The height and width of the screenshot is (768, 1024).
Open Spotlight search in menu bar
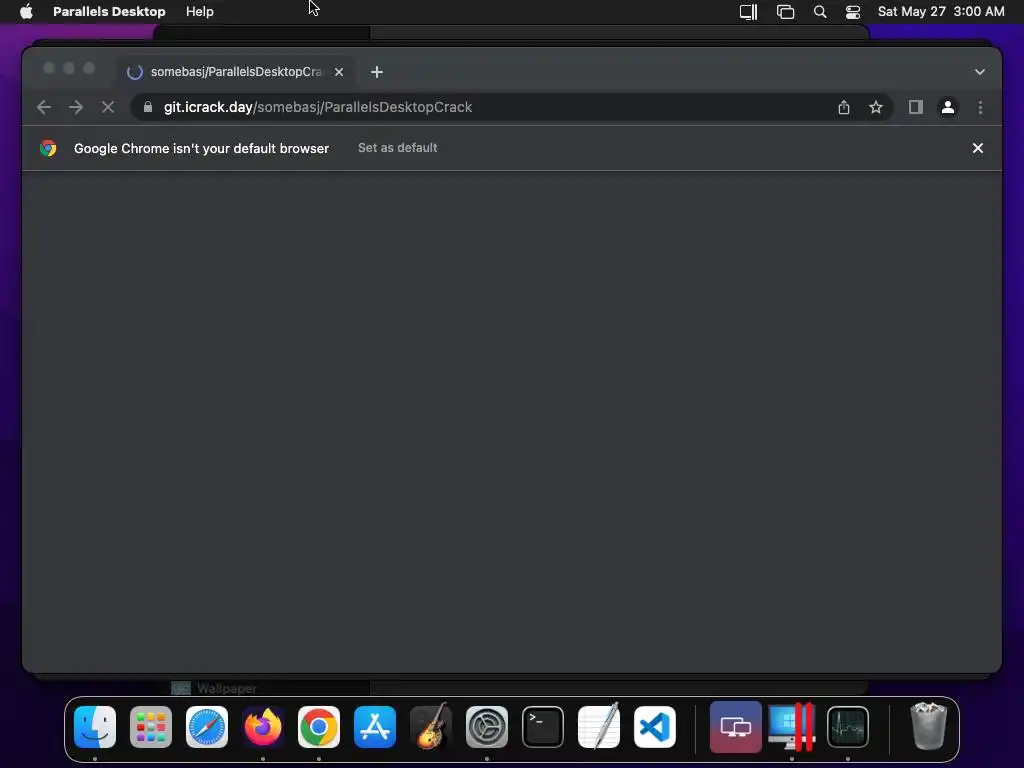click(820, 12)
